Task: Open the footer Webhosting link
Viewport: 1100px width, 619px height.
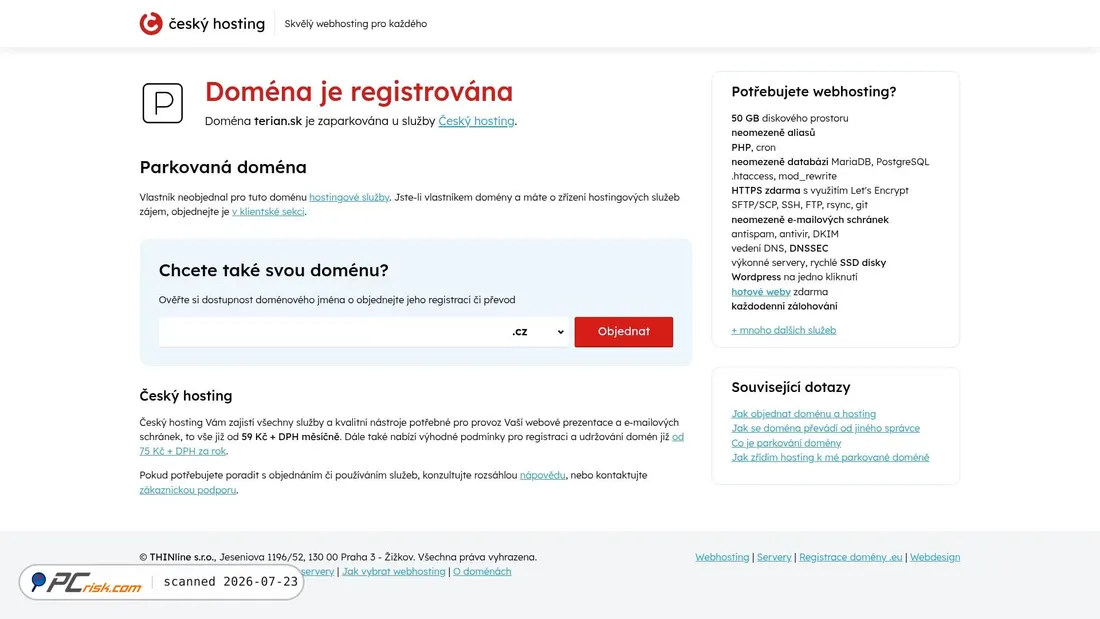Action: pyautogui.click(x=722, y=557)
